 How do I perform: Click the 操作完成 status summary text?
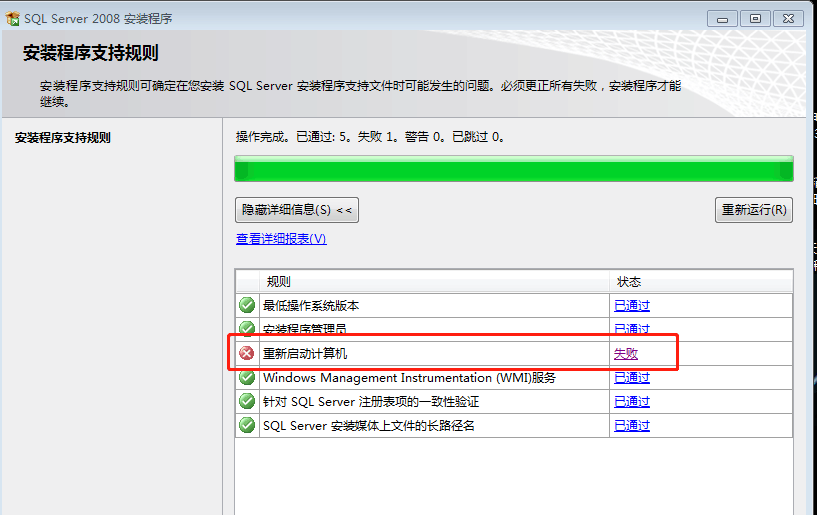370,137
